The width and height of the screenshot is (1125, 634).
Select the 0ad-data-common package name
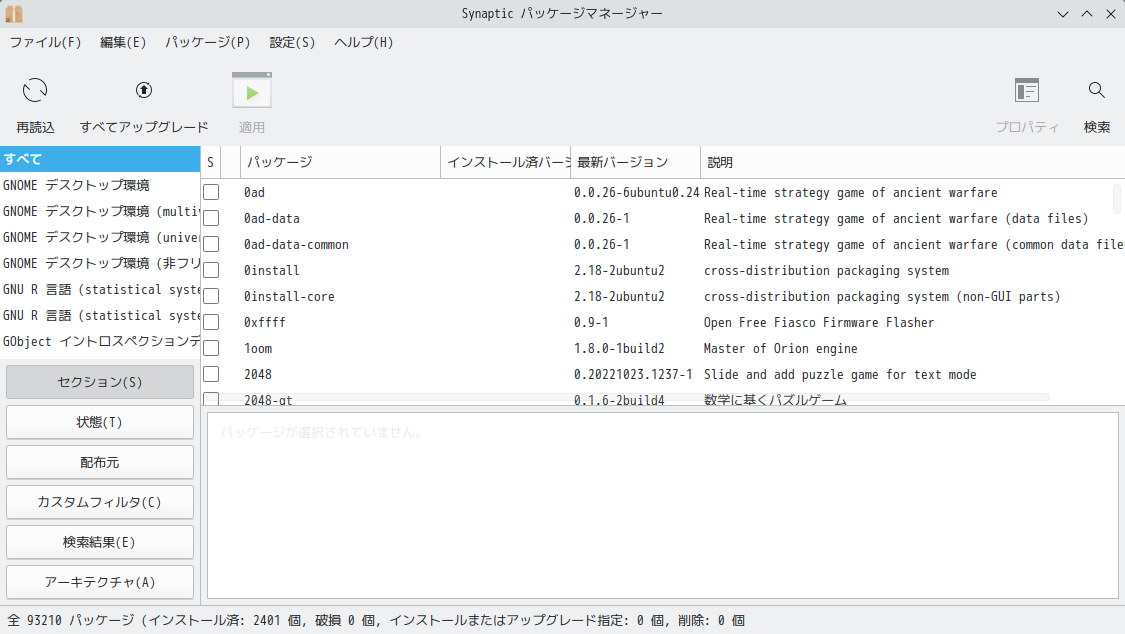point(296,245)
